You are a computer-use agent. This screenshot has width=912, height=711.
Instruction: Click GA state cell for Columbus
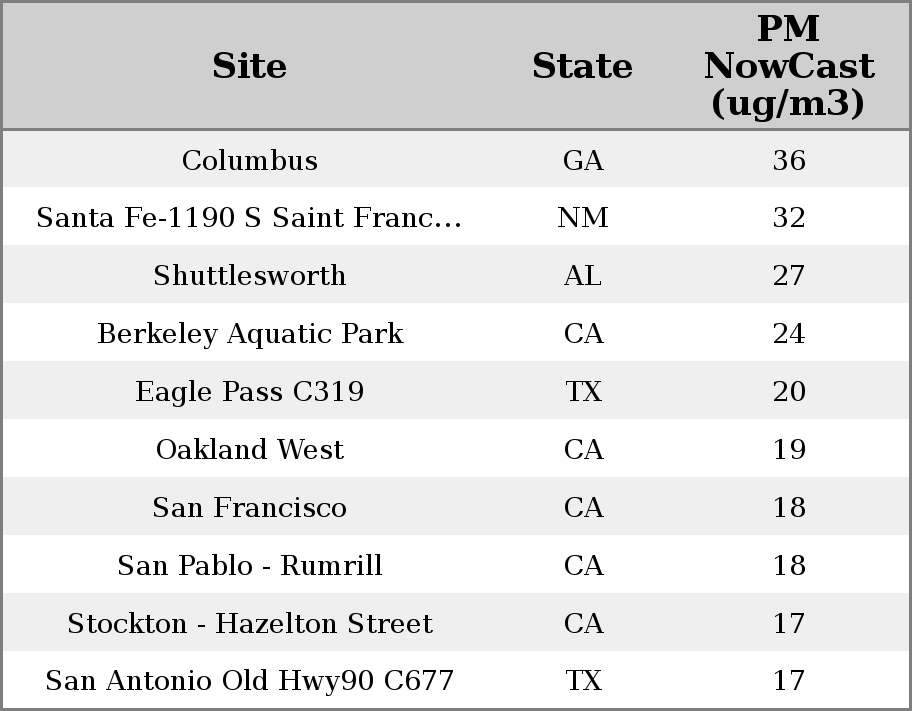click(x=583, y=160)
